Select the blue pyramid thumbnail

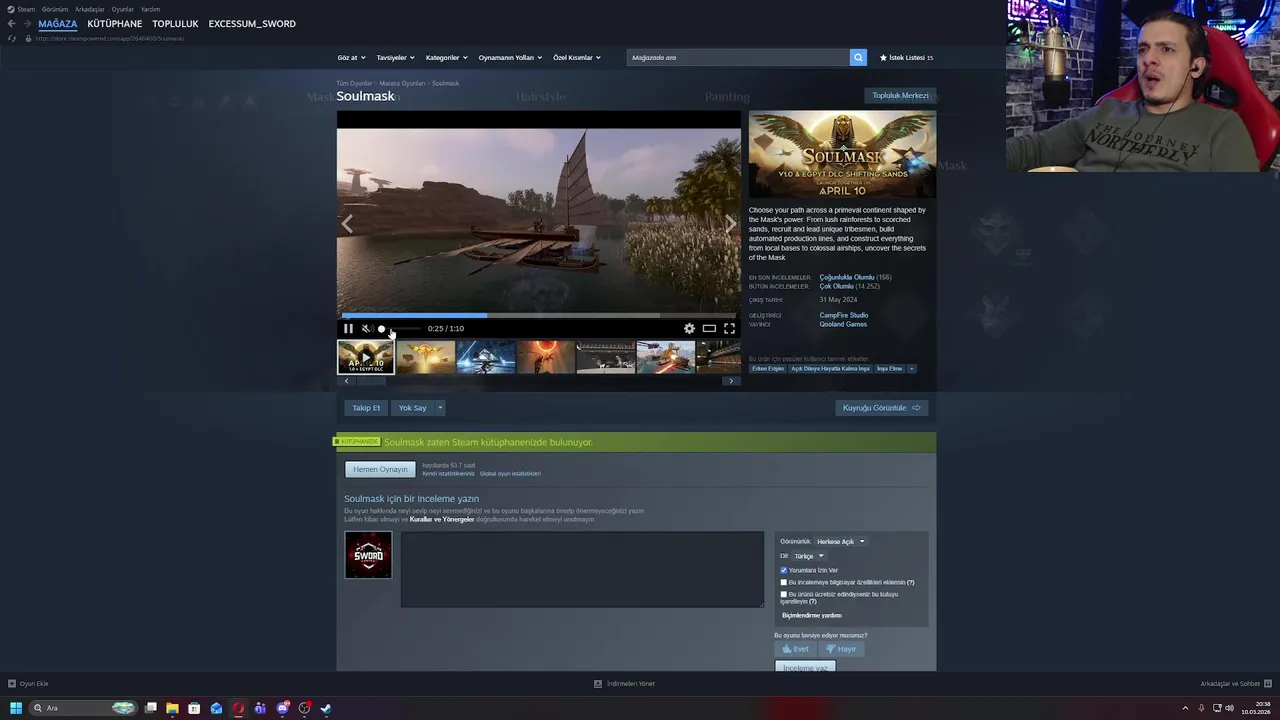[486, 357]
